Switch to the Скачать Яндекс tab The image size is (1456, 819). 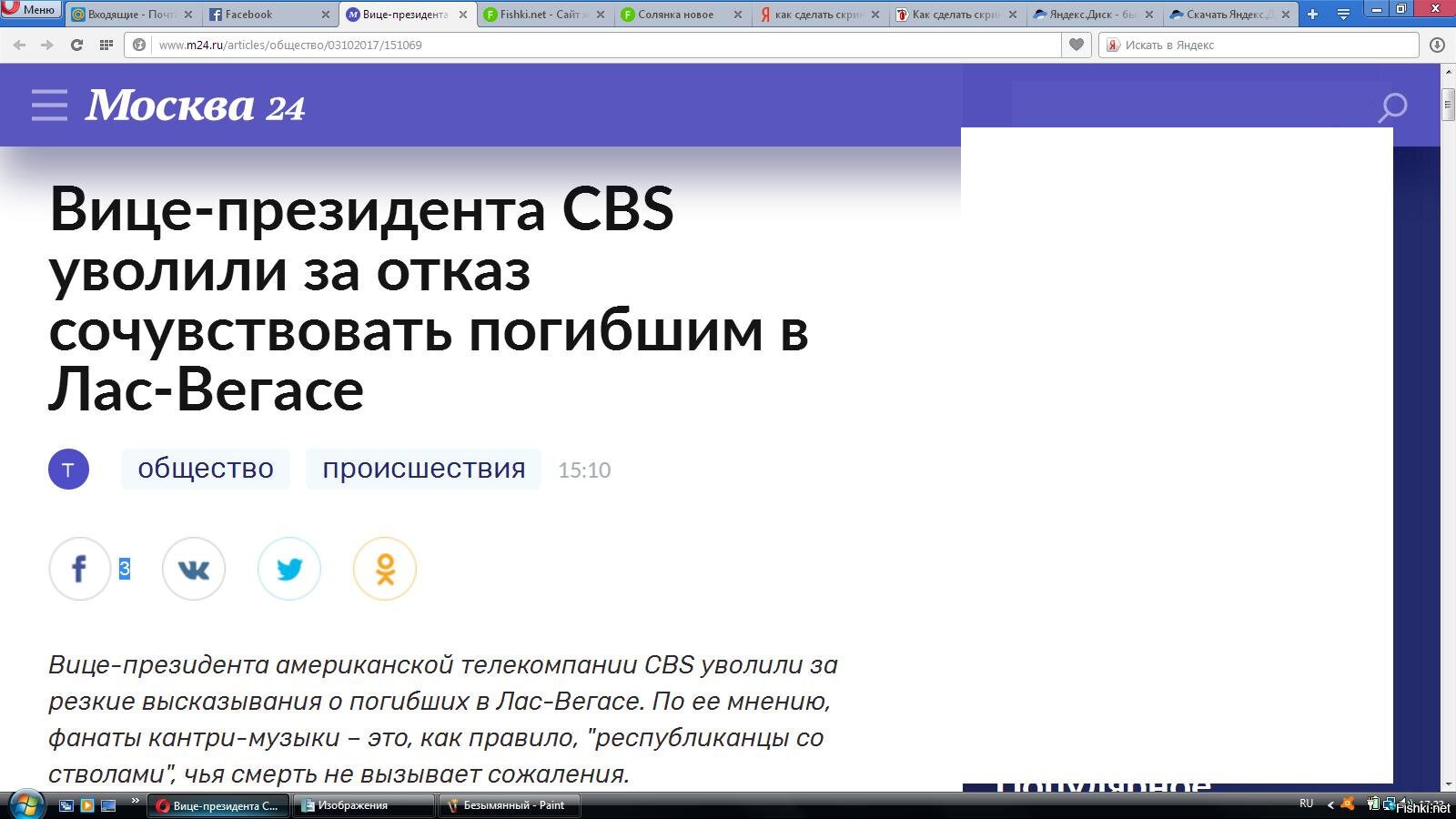[1230, 15]
